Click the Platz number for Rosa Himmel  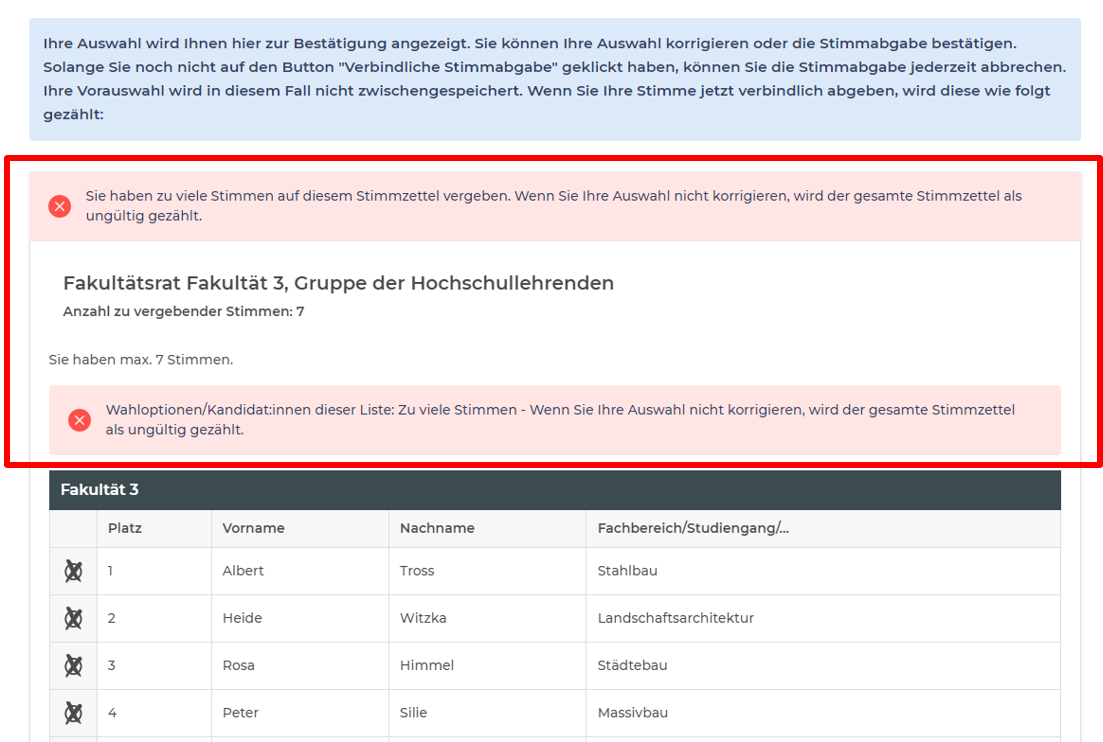tap(111, 665)
